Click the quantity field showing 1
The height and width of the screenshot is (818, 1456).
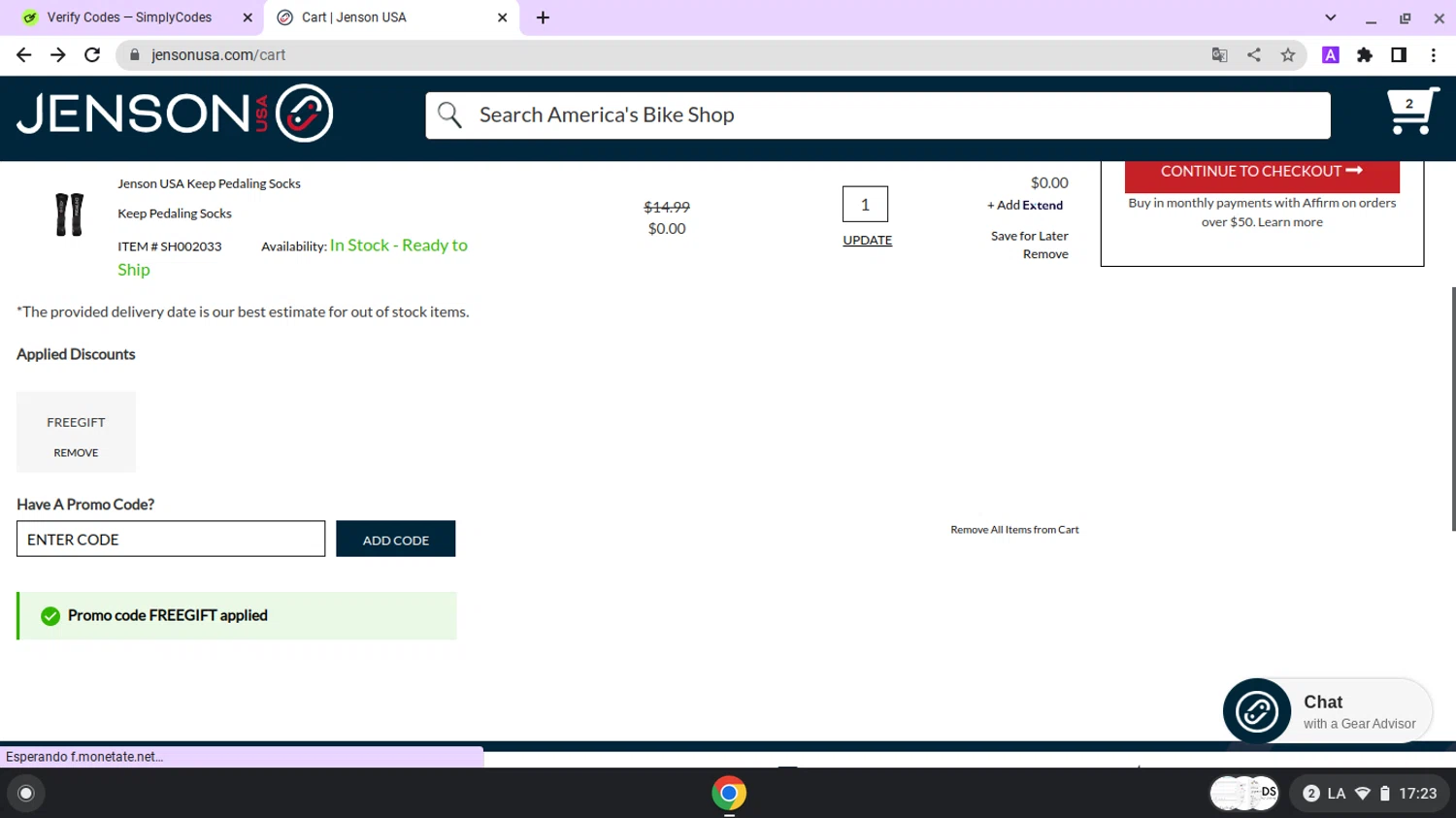tap(865, 205)
